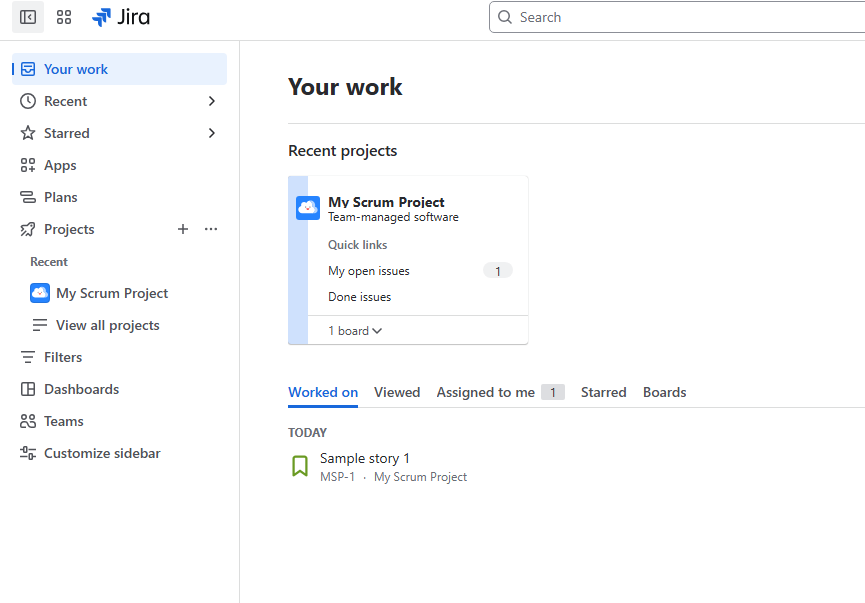
Task: Open the Sample story 1 issue
Action: click(x=365, y=458)
